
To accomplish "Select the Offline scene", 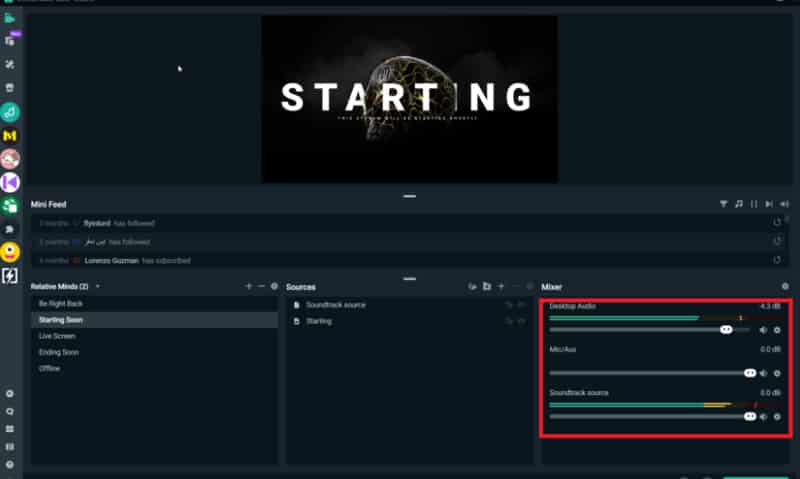I will (x=154, y=368).
